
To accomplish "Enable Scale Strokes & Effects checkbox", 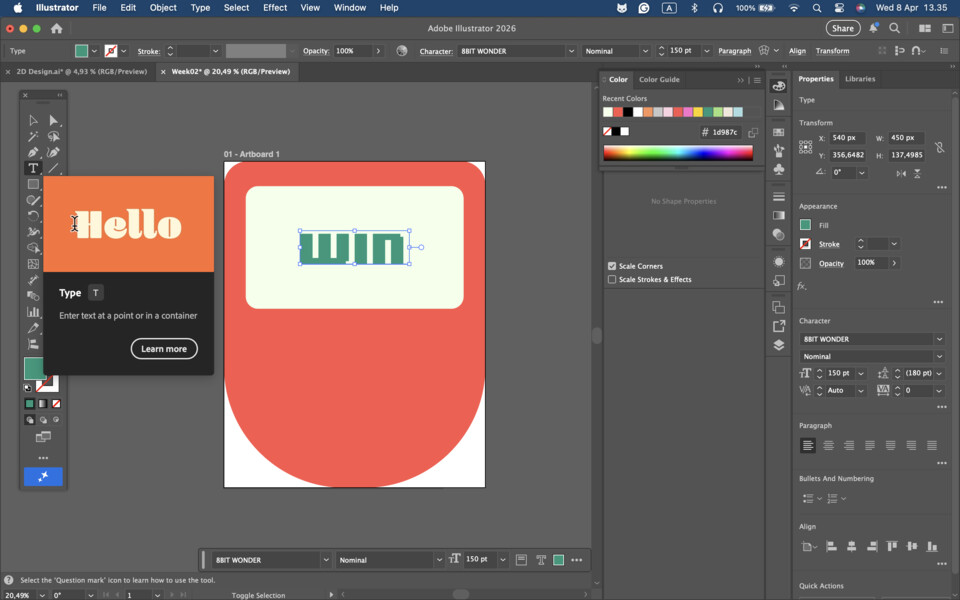I will pyautogui.click(x=612, y=280).
